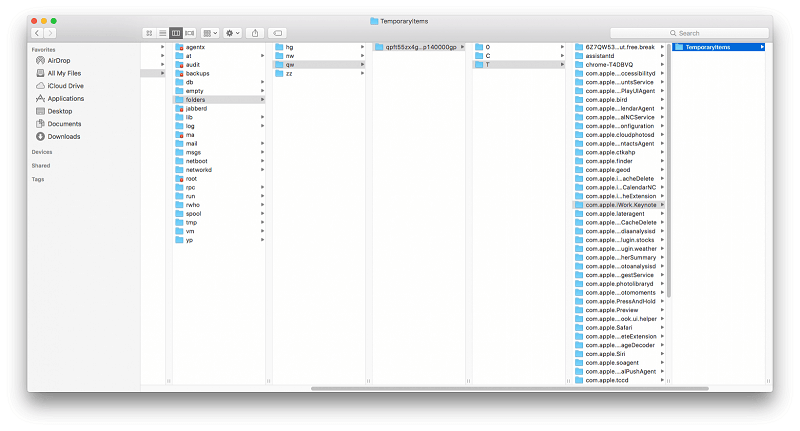800x431 pixels.
Task: Expand the mail folder arrow
Action: (262, 143)
